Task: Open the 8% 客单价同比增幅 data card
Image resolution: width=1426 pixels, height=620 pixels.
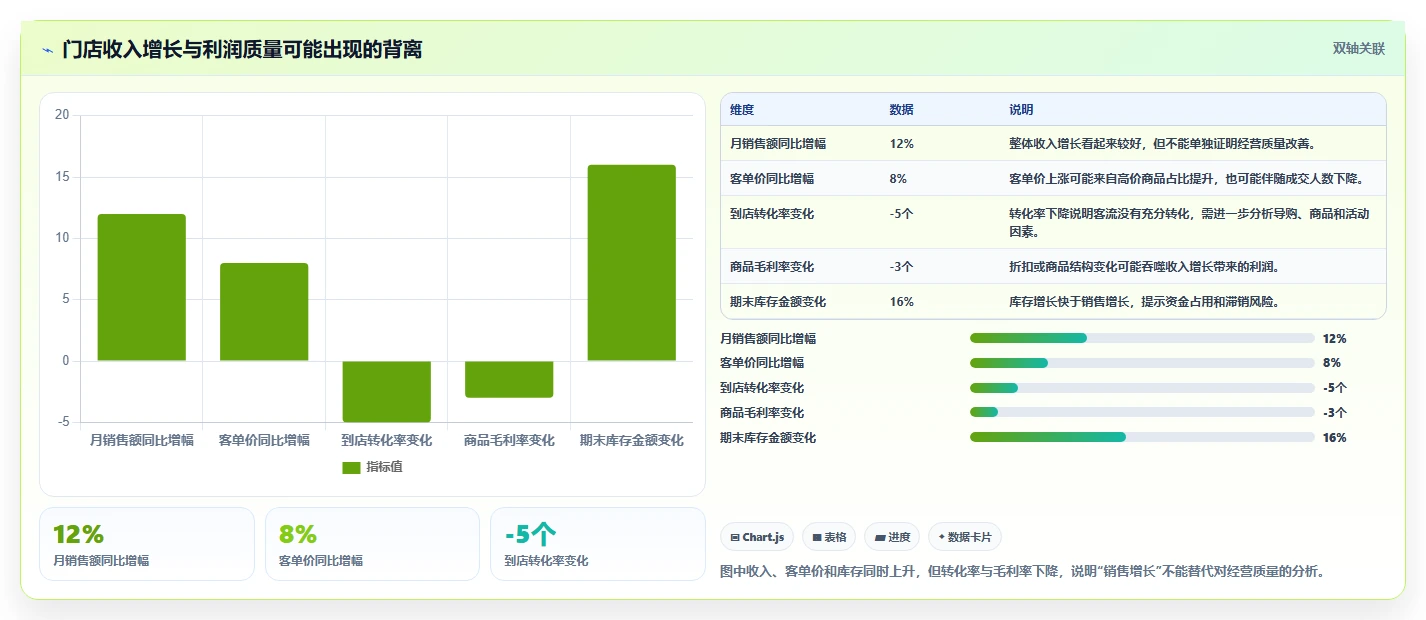Action: tap(372, 544)
